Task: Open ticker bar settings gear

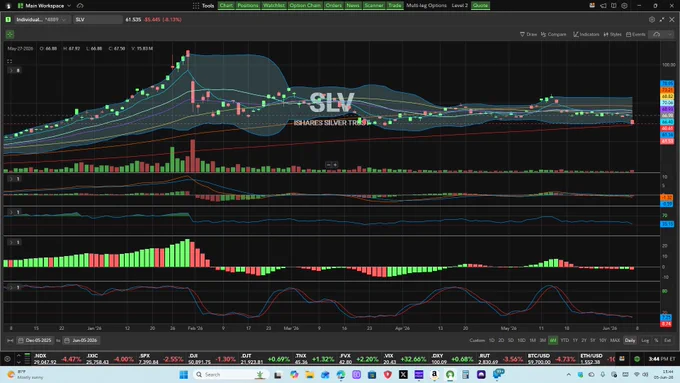Action: [7, 359]
